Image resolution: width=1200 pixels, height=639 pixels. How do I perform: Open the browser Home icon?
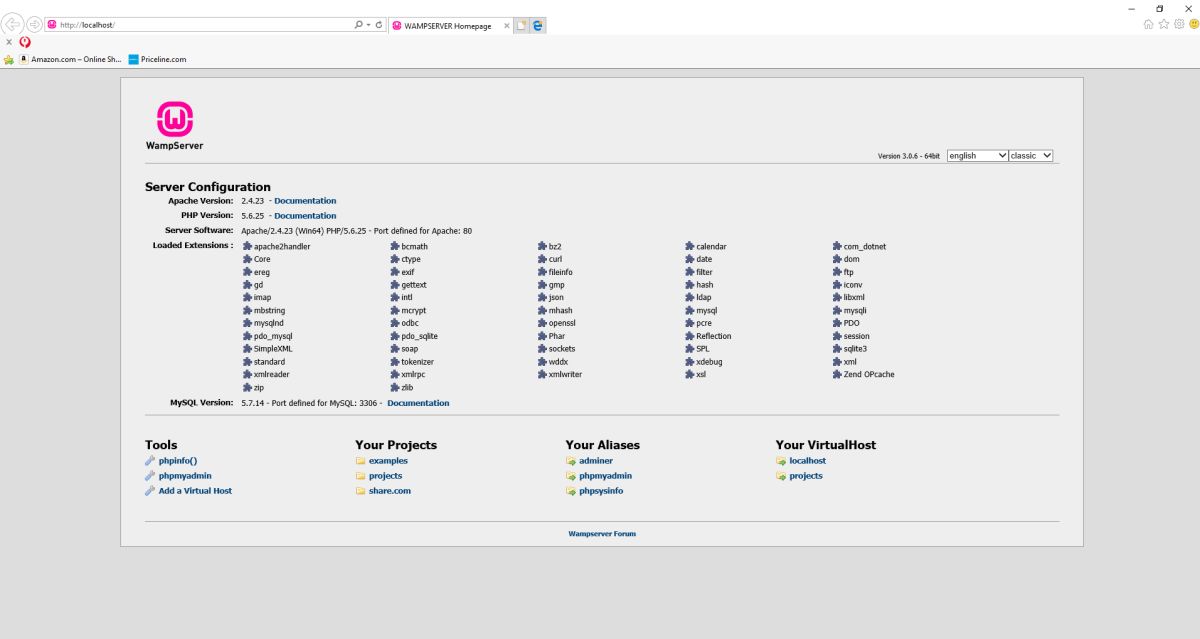click(x=1149, y=24)
